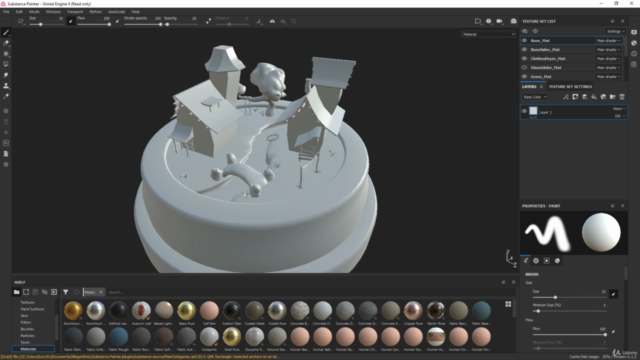This screenshot has height=360, width=640.
Task: Adjust the Stroke opacity slider in toolbar
Action: point(143,24)
